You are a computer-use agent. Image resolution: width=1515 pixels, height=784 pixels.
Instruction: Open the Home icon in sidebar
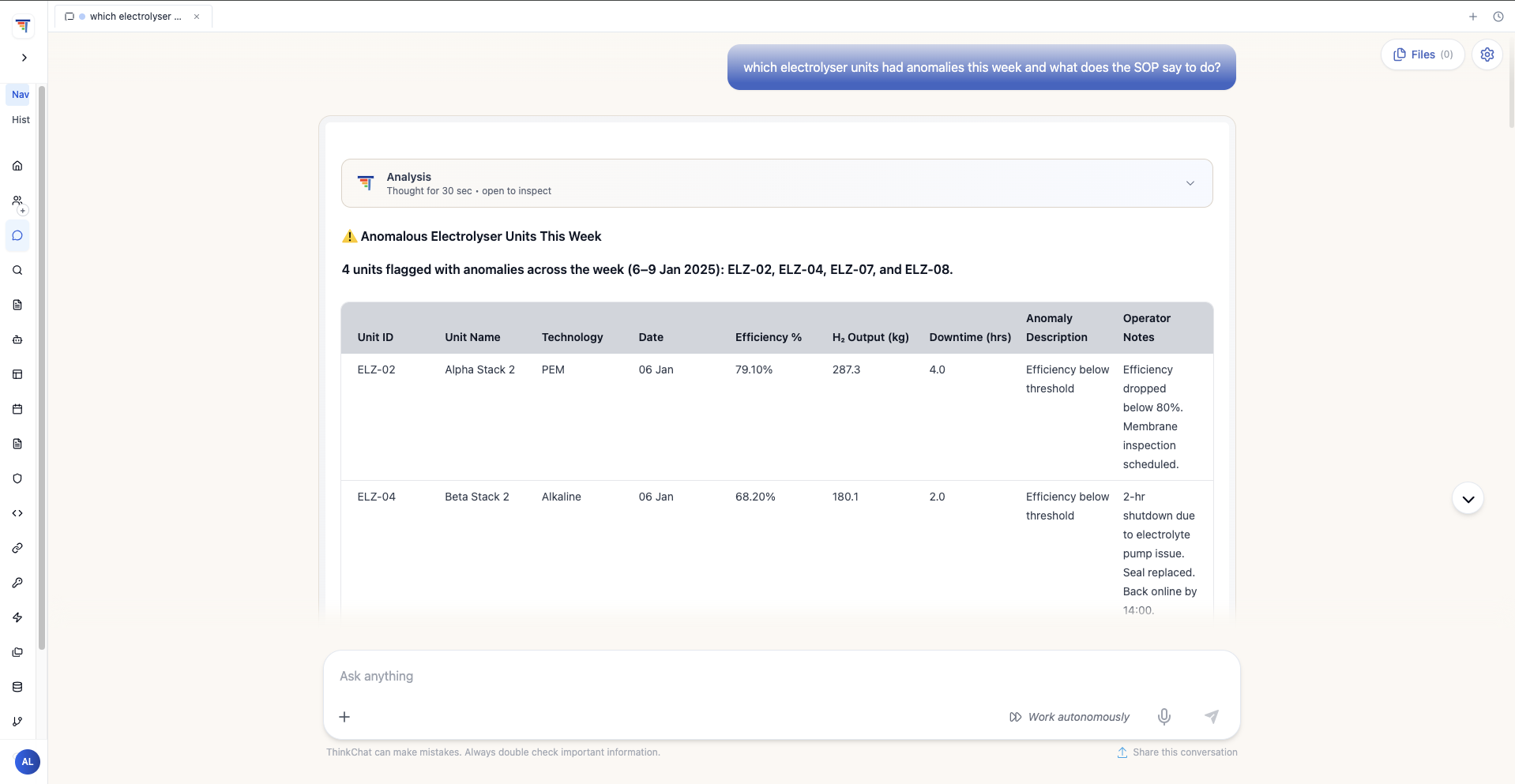click(17, 166)
